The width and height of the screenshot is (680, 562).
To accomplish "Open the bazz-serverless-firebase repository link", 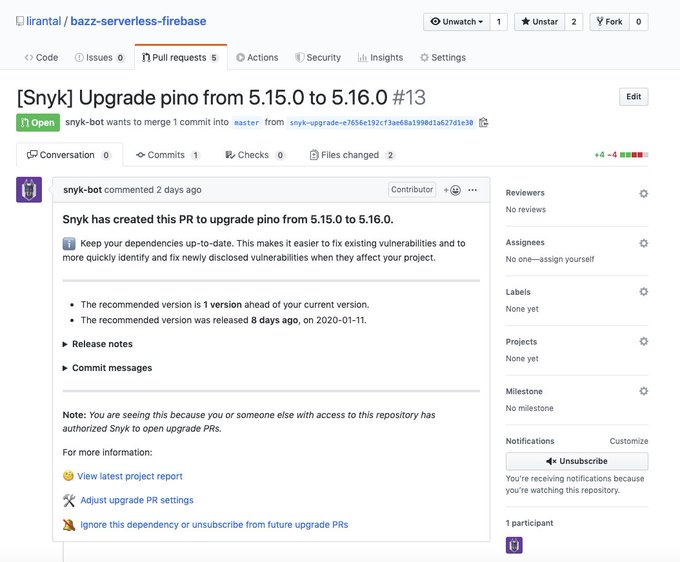I will click(x=138, y=21).
